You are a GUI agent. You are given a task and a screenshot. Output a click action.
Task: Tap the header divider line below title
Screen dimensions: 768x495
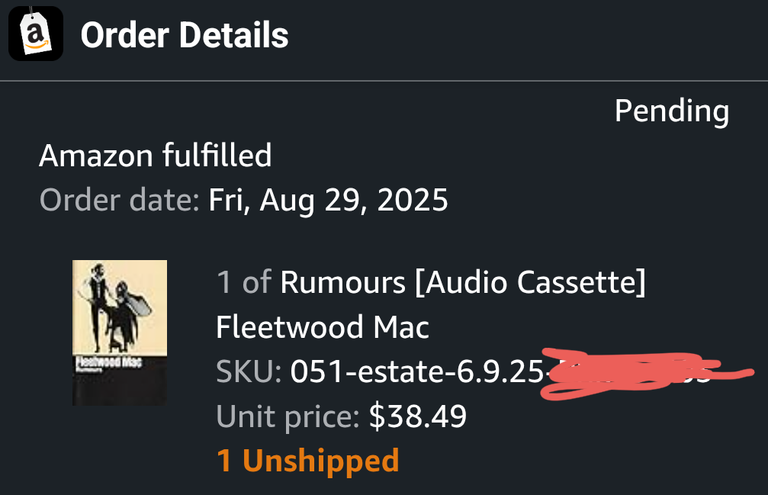tap(384, 80)
